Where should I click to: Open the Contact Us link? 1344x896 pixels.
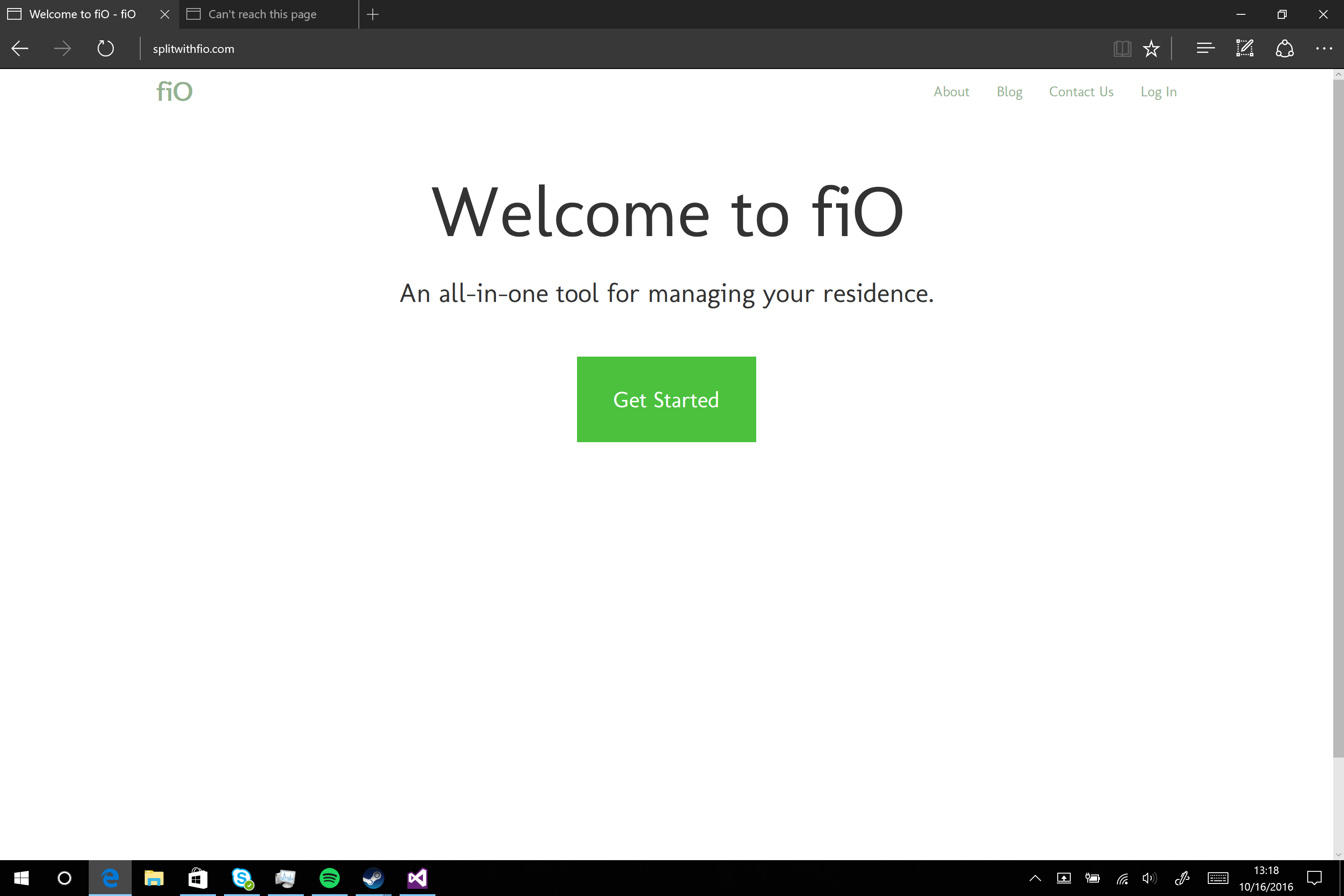tap(1081, 92)
